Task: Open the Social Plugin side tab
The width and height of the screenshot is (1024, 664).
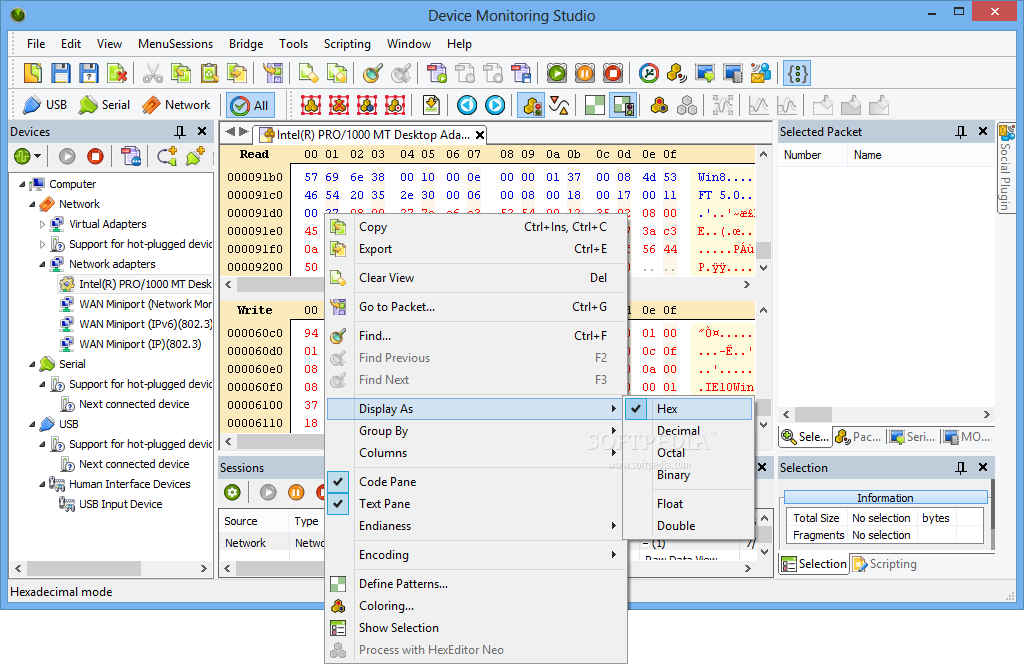Action: pyautogui.click(x=1006, y=168)
